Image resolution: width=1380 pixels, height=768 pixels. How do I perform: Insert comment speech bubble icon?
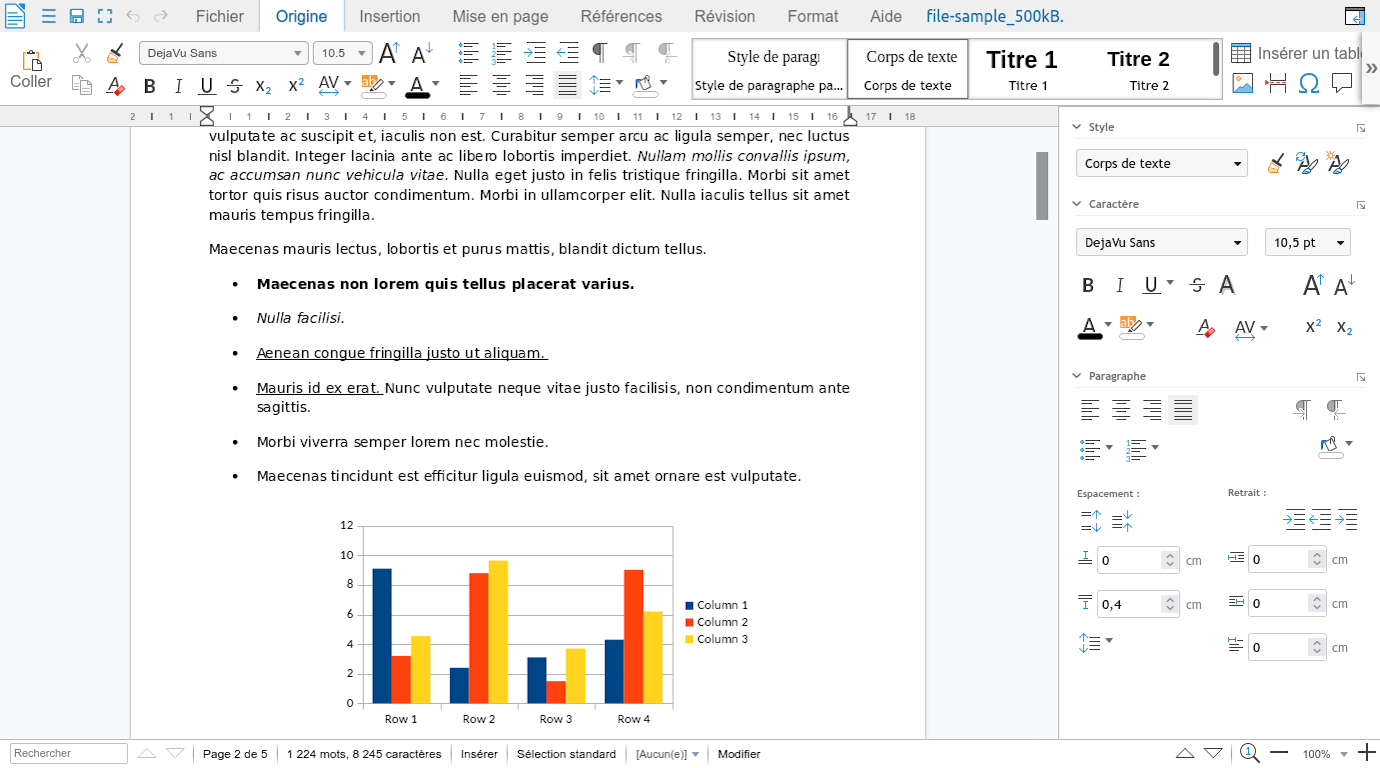tap(1343, 83)
